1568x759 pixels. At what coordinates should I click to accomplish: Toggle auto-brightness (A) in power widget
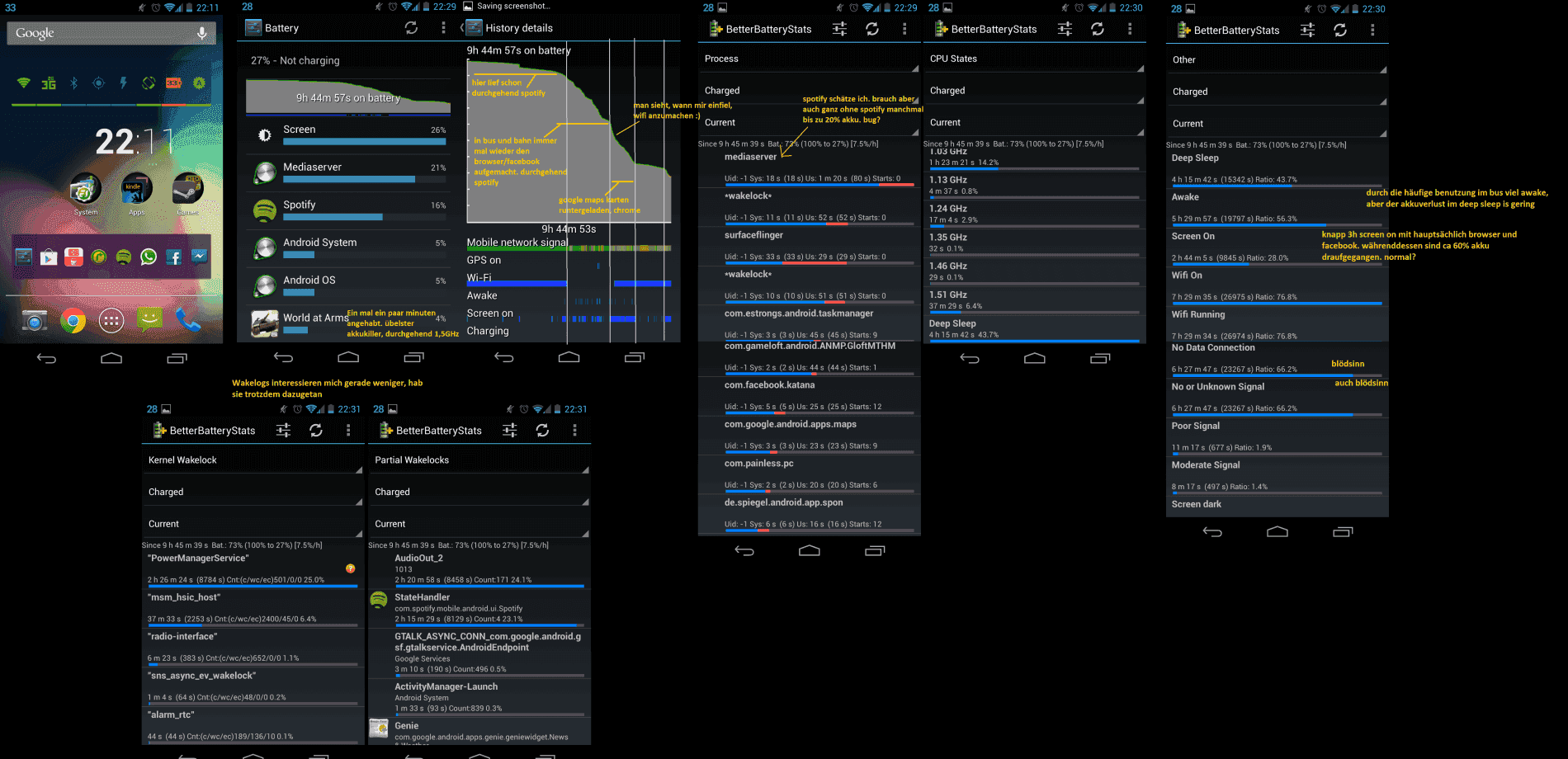tap(199, 83)
